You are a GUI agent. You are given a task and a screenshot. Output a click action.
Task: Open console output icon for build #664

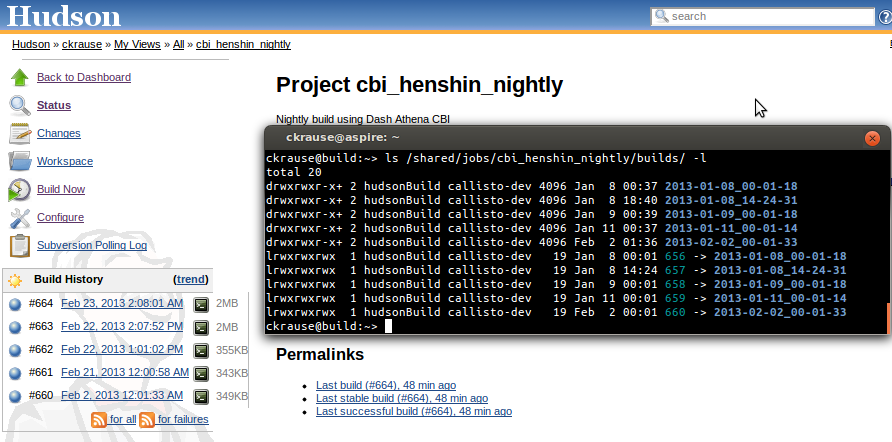tap(200, 304)
